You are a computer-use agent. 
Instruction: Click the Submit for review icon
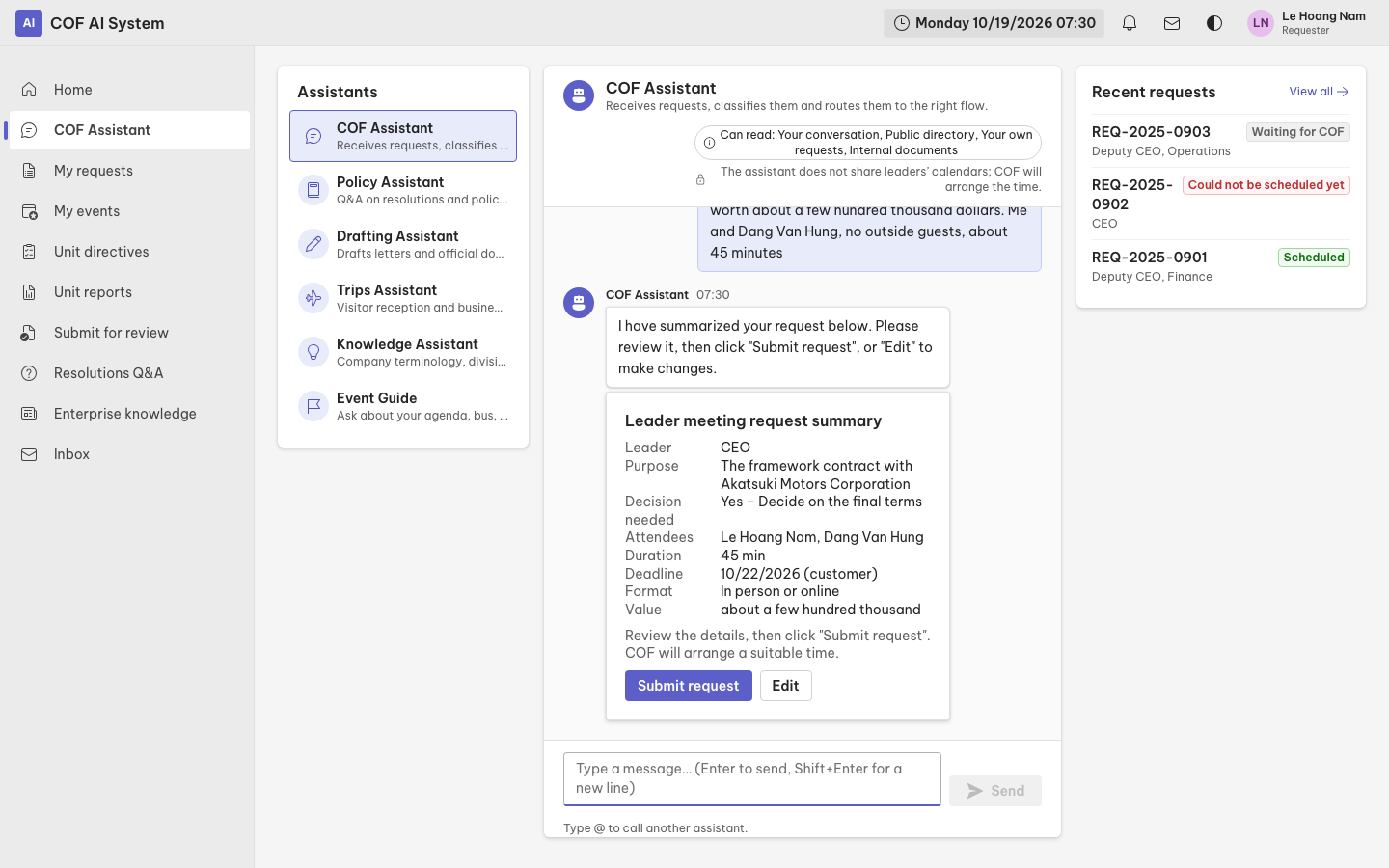pos(29,333)
